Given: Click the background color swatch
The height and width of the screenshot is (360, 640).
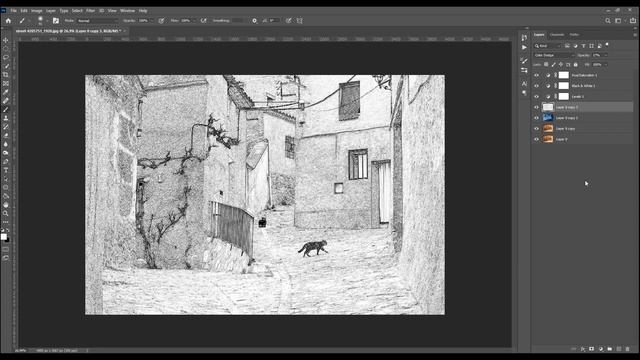Looking at the screenshot, I should (7, 240).
